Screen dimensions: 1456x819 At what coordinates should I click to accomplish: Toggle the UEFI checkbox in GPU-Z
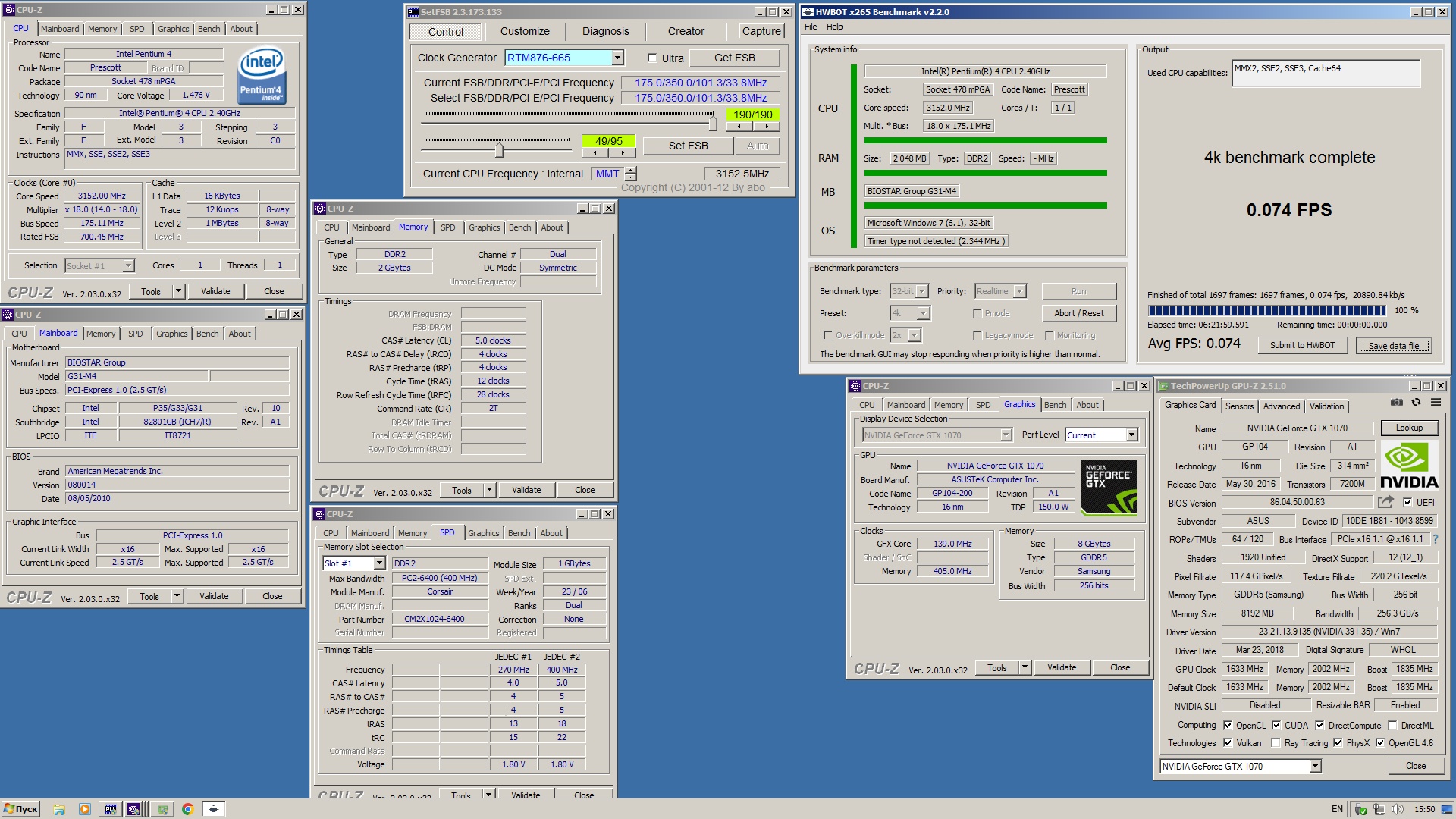pos(1407,502)
